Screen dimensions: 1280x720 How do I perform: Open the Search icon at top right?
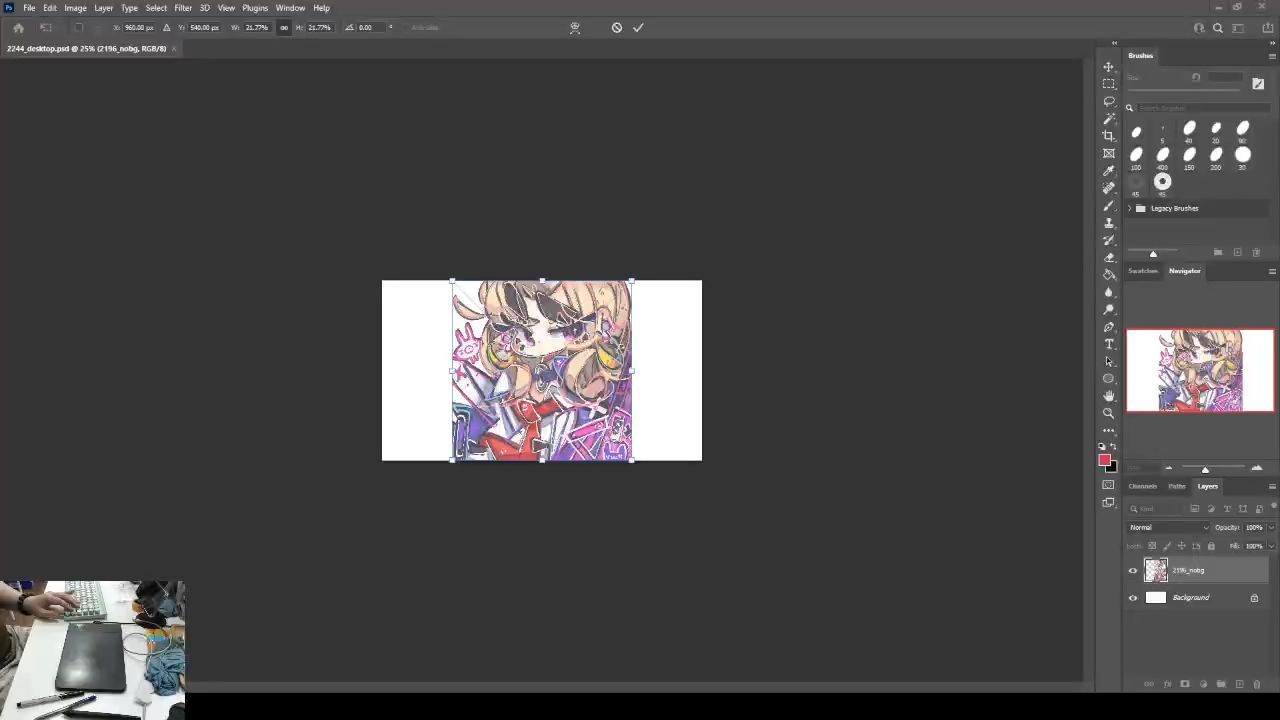click(x=1218, y=28)
